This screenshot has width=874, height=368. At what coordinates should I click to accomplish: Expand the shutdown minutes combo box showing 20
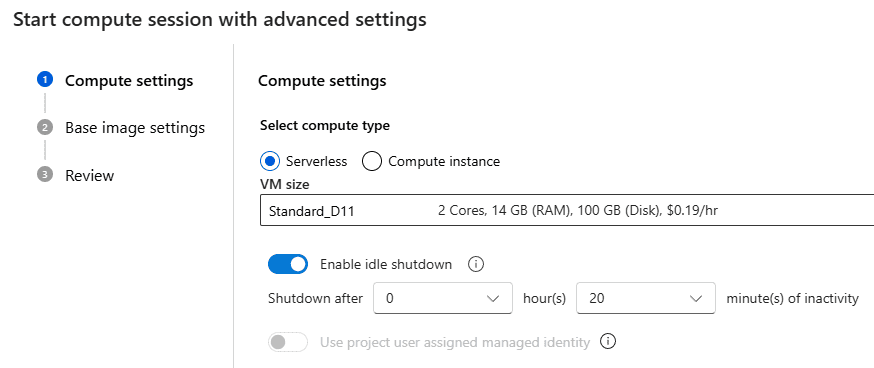[x=645, y=298]
